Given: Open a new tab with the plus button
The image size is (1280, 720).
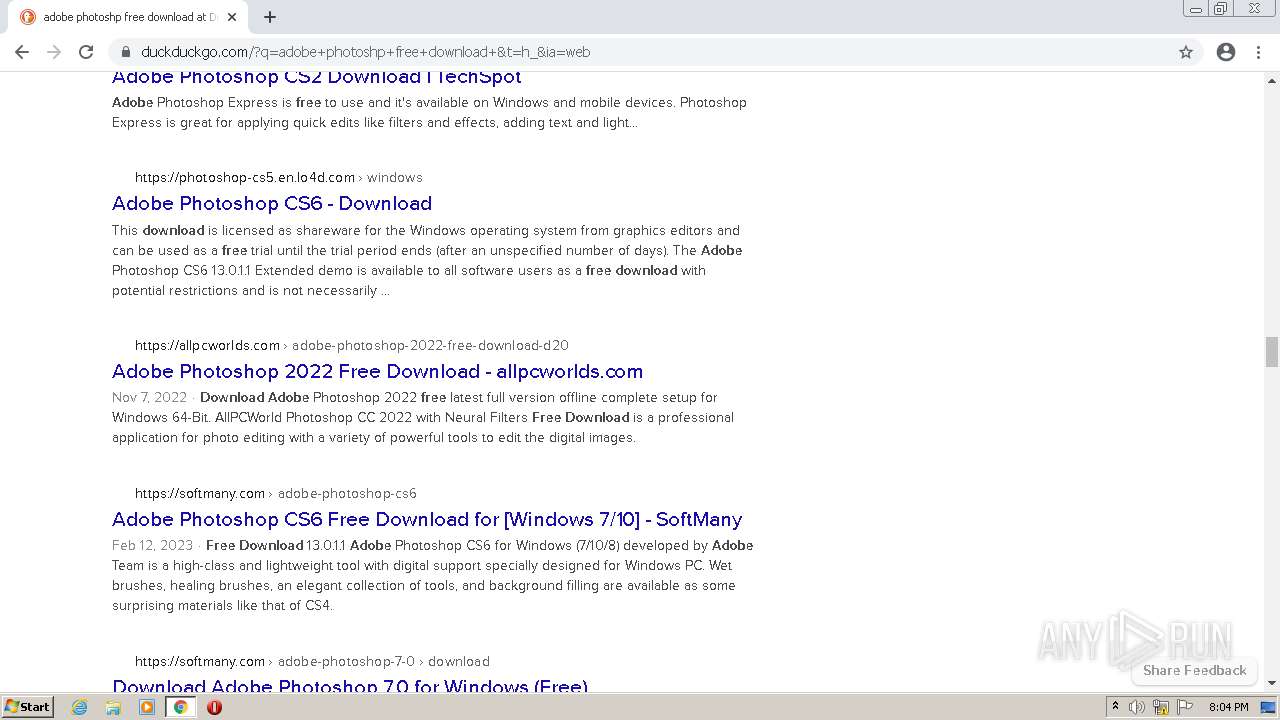Looking at the screenshot, I should [x=270, y=17].
